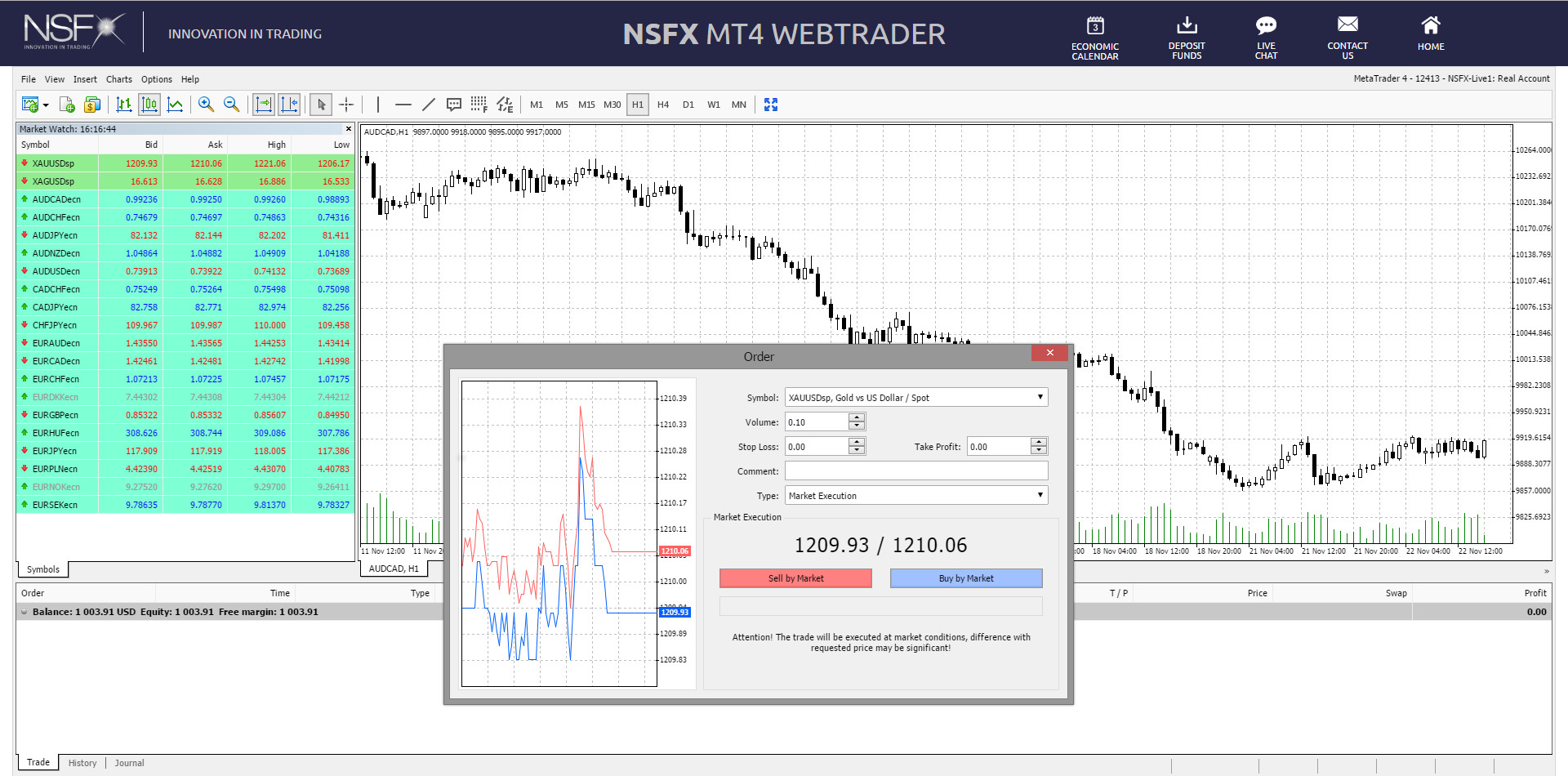The image size is (1568, 776).
Task: Set timeframe to M5
Action: point(562,105)
